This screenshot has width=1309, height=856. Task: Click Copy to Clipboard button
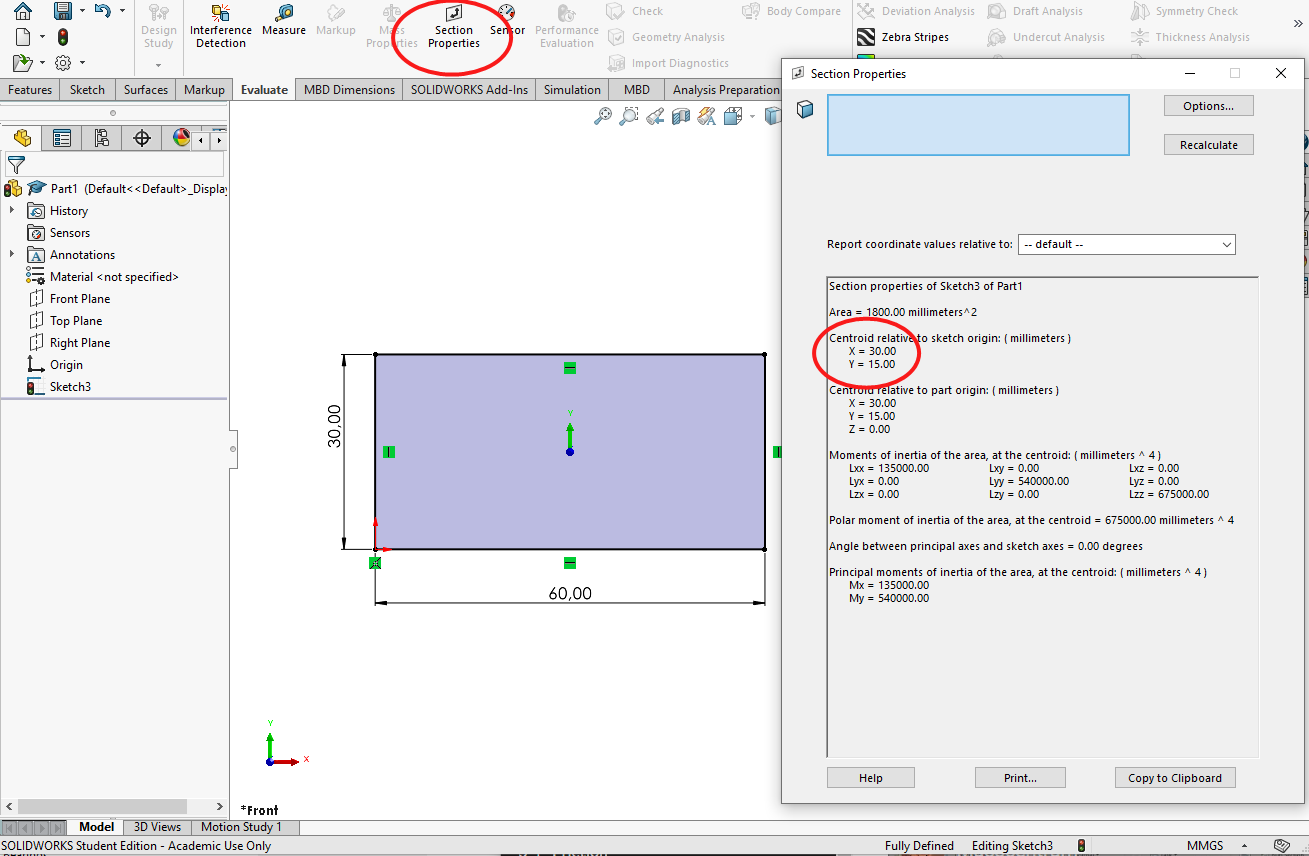coord(1174,778)
